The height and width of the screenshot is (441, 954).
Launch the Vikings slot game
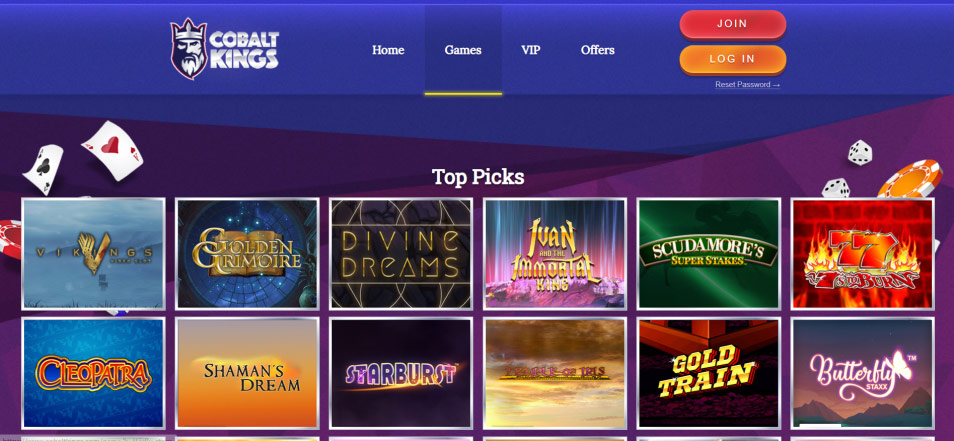pos(93,253)
